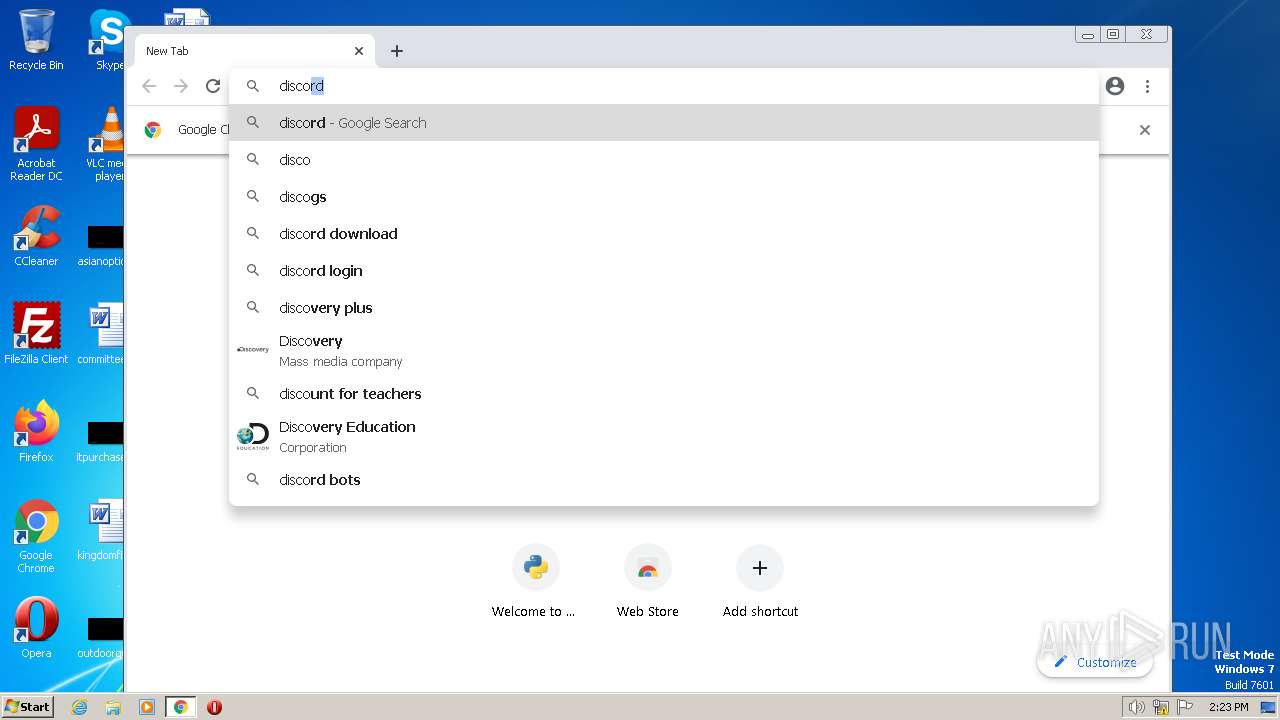The width and height of the screenshot is (1280, 720).
Task: Open the Opera icon in the taskbar
Action: click(x=214, y=707)
